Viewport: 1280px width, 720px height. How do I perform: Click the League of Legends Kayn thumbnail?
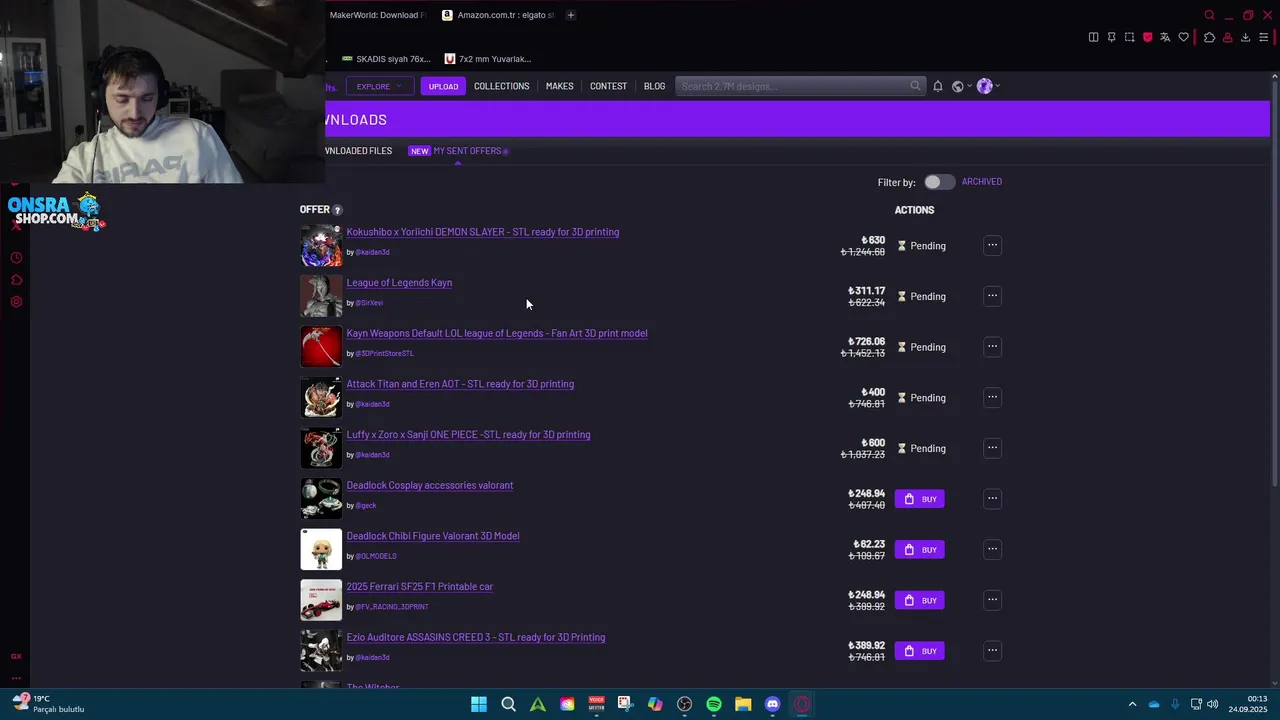321,296
